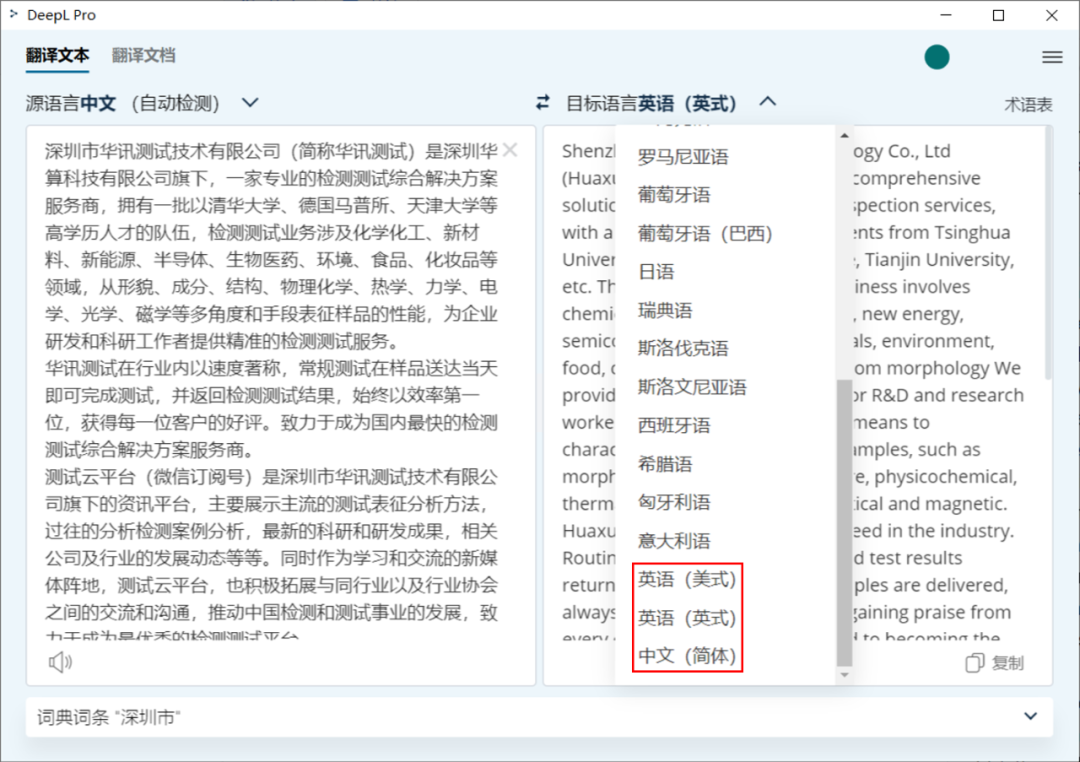
Task: Expand the 词典词条 "深圳市" panel chevron
Action: (1030, 717)
